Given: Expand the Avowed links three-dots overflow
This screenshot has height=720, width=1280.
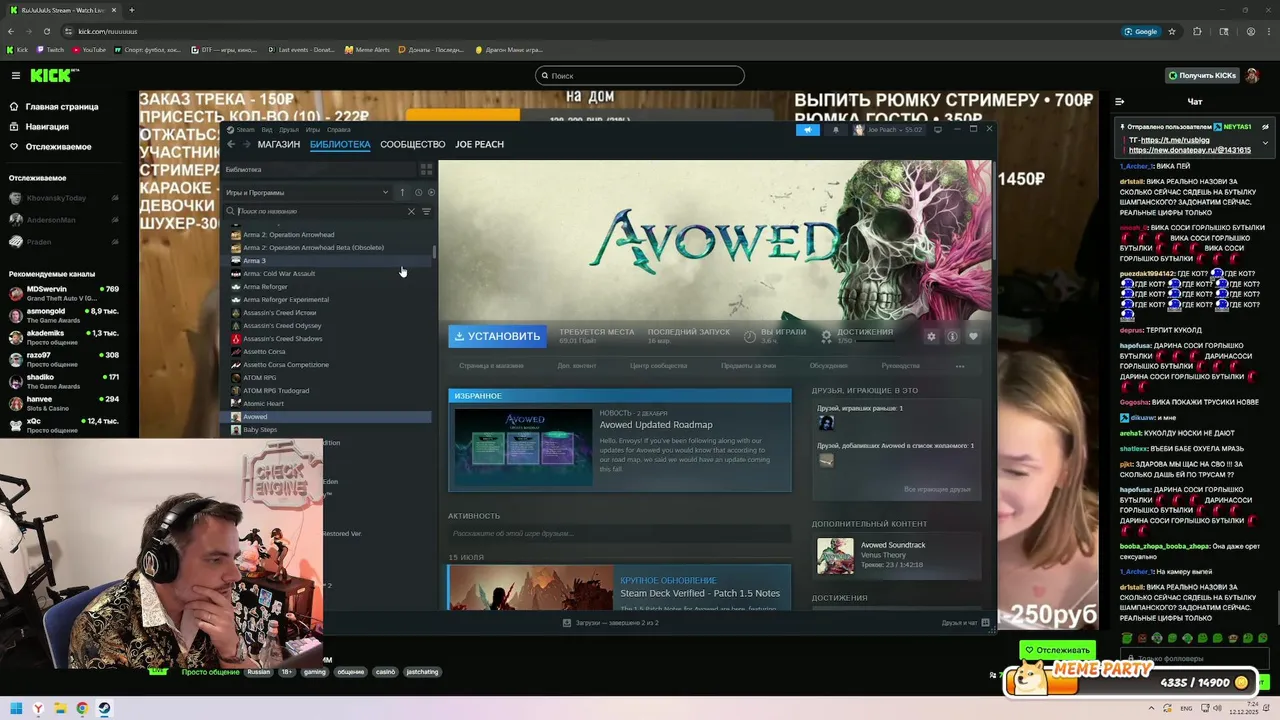Looking at the screenshot, I should (x=960, y=366).
